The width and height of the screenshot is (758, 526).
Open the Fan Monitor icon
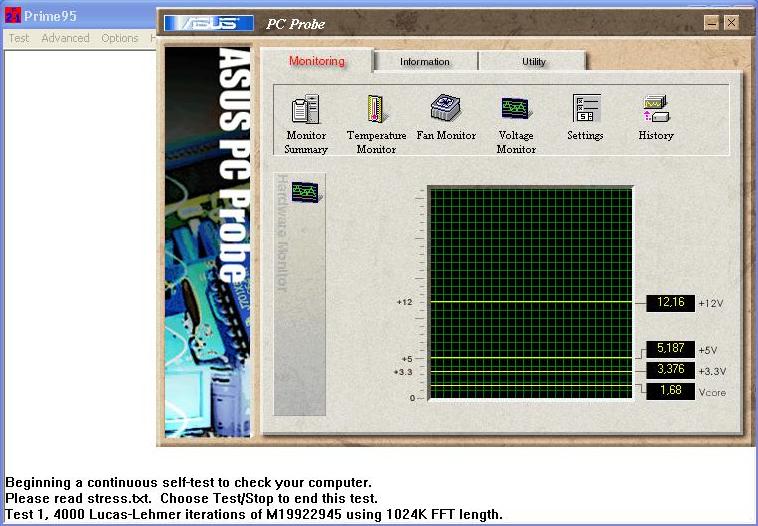(446, 107)
